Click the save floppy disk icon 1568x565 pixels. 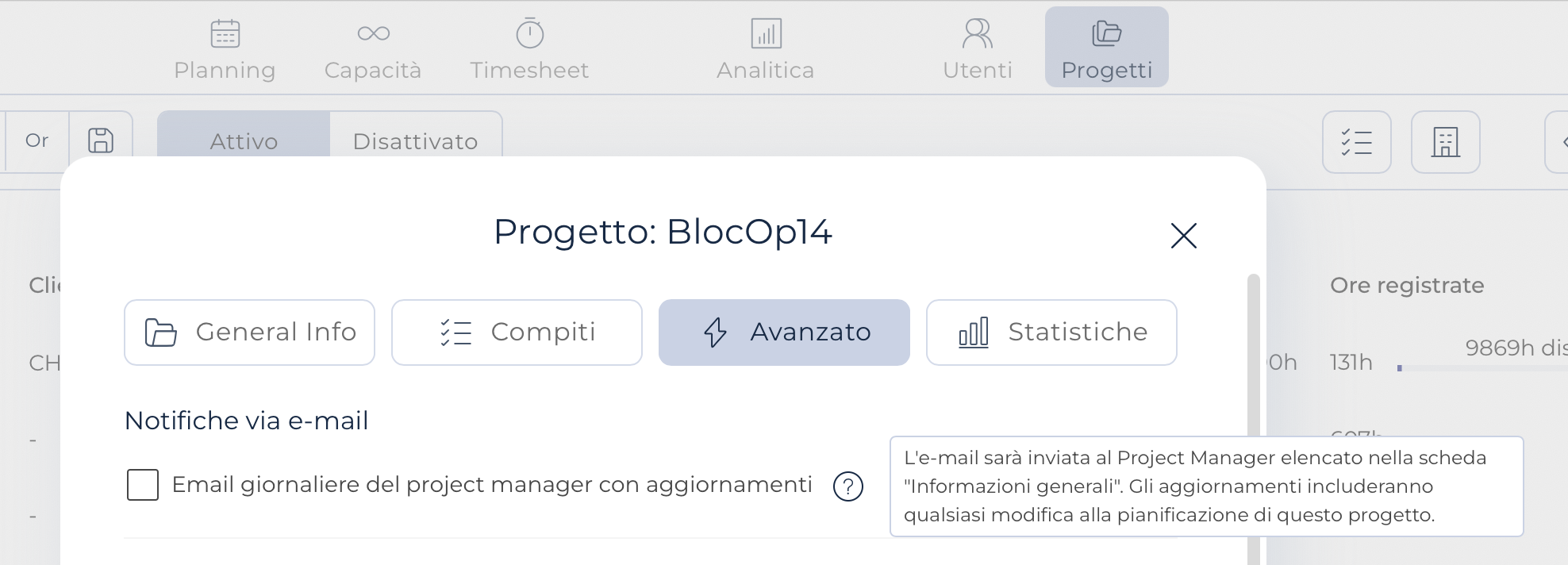(x=101, y=140)
